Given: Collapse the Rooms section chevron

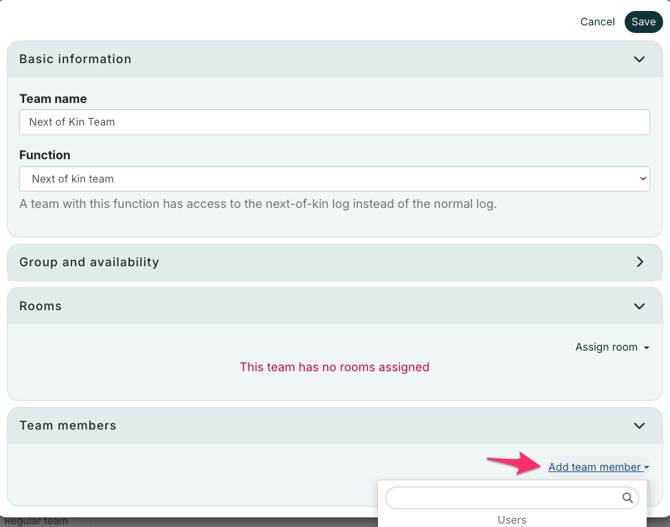Looking at the screenshot, I should tap(639, 306).
